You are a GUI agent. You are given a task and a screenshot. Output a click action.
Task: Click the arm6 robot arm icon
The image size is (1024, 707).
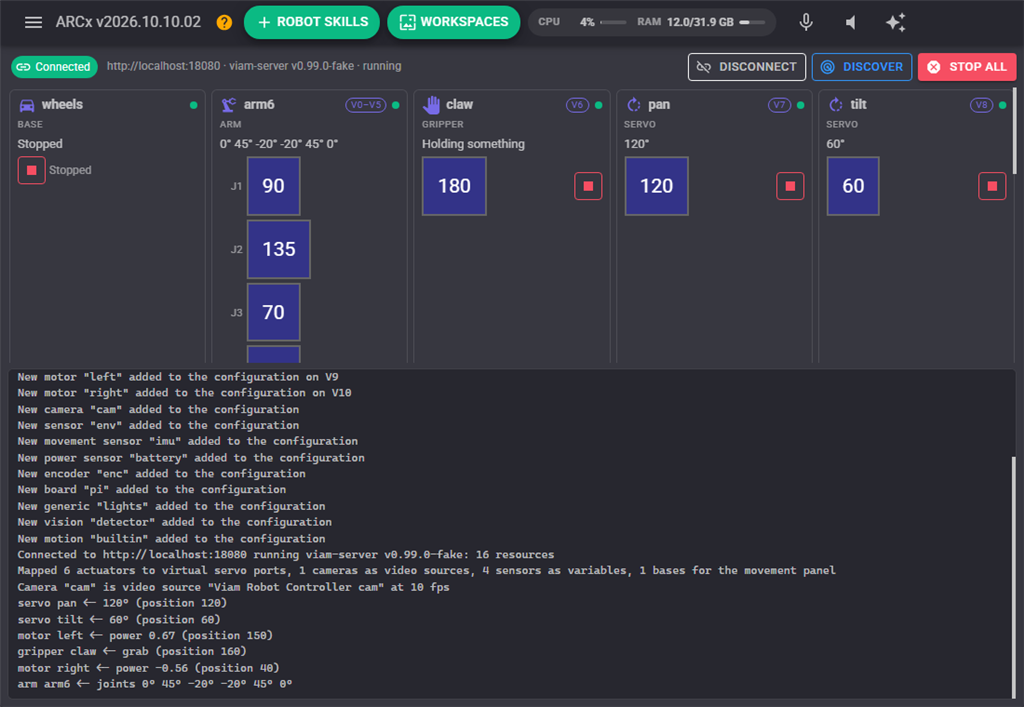pos(229,104)
